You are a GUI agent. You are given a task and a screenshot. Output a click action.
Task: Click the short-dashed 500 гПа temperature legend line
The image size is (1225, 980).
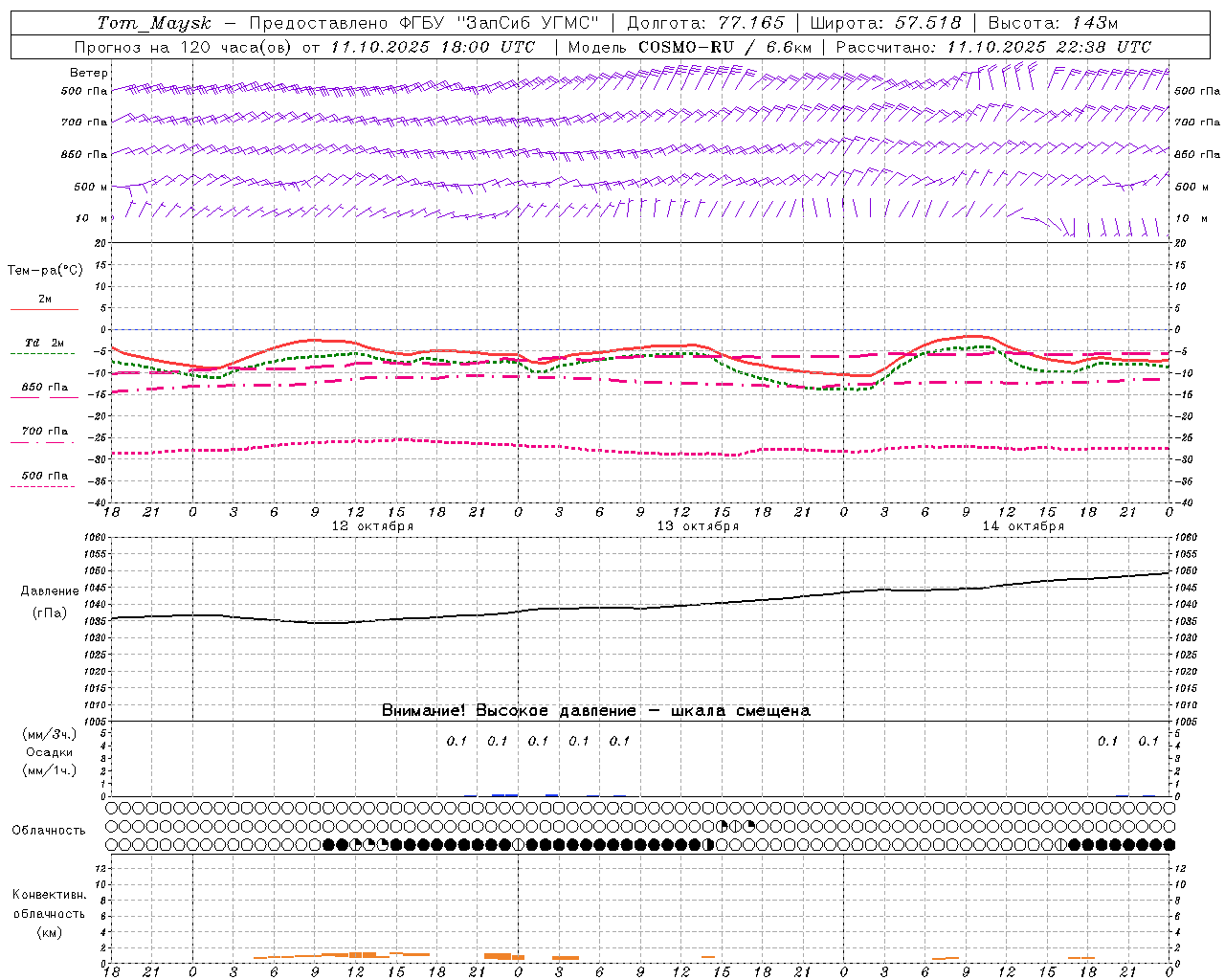point(42,486)
